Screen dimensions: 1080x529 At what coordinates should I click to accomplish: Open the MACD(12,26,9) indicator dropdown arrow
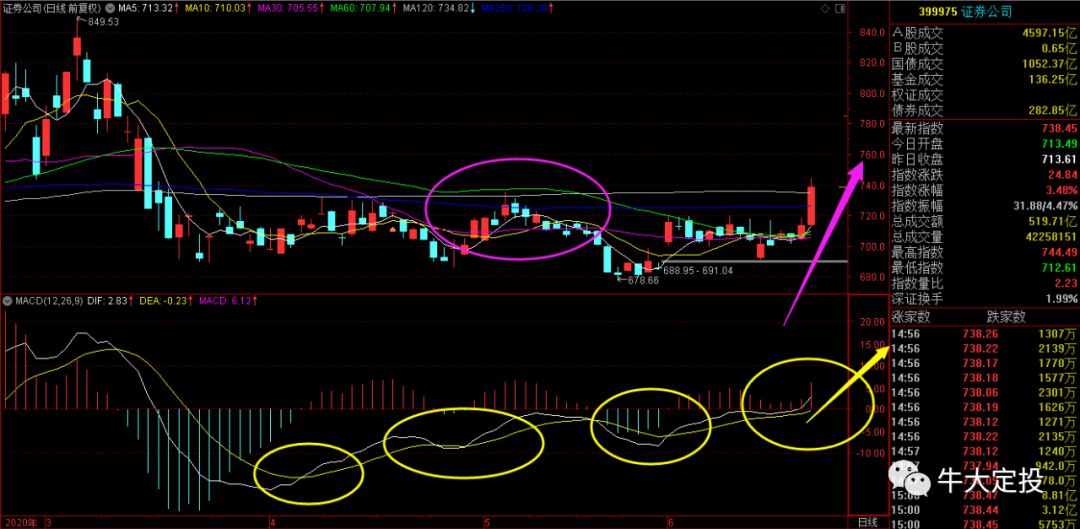pos(8,301)
